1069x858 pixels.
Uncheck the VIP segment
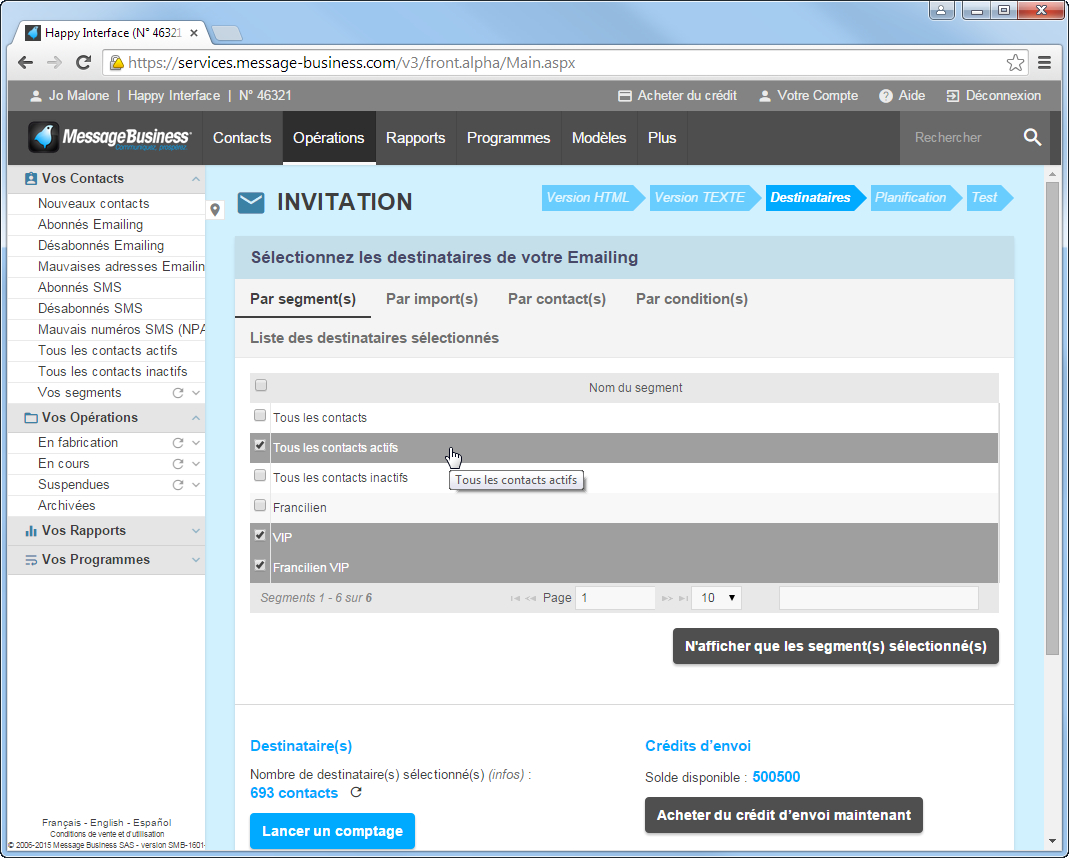[x=260, y=537]
